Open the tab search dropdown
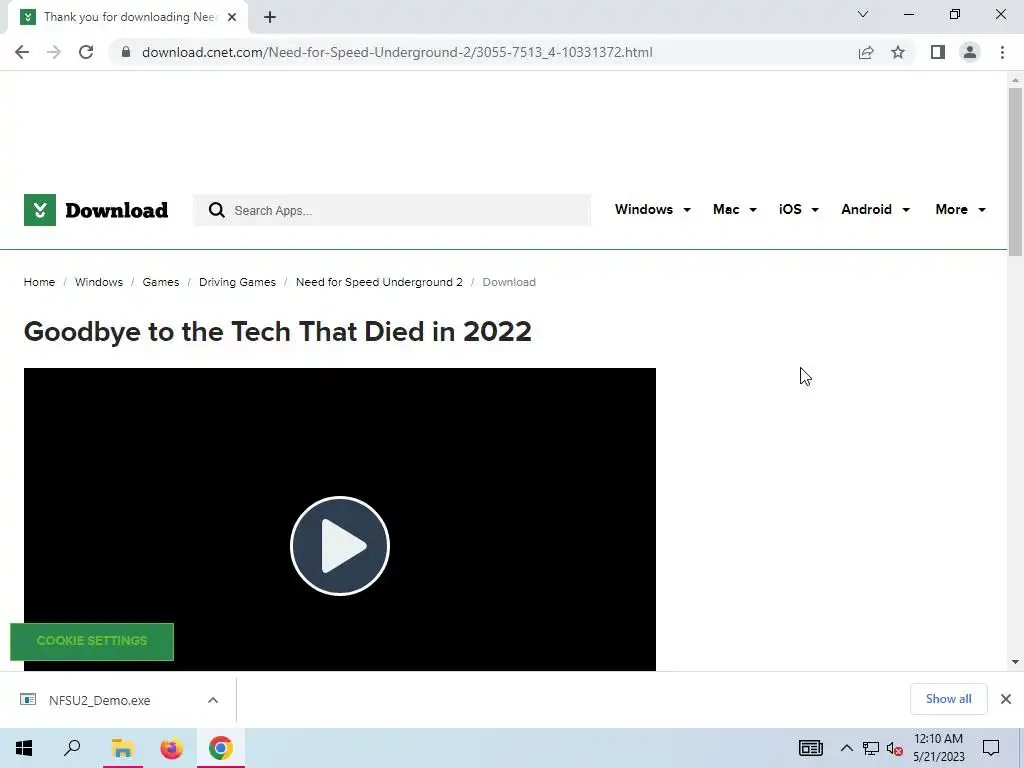This screenshot has height=768, width=1024. pyautogui.click(x=863, y=14)
